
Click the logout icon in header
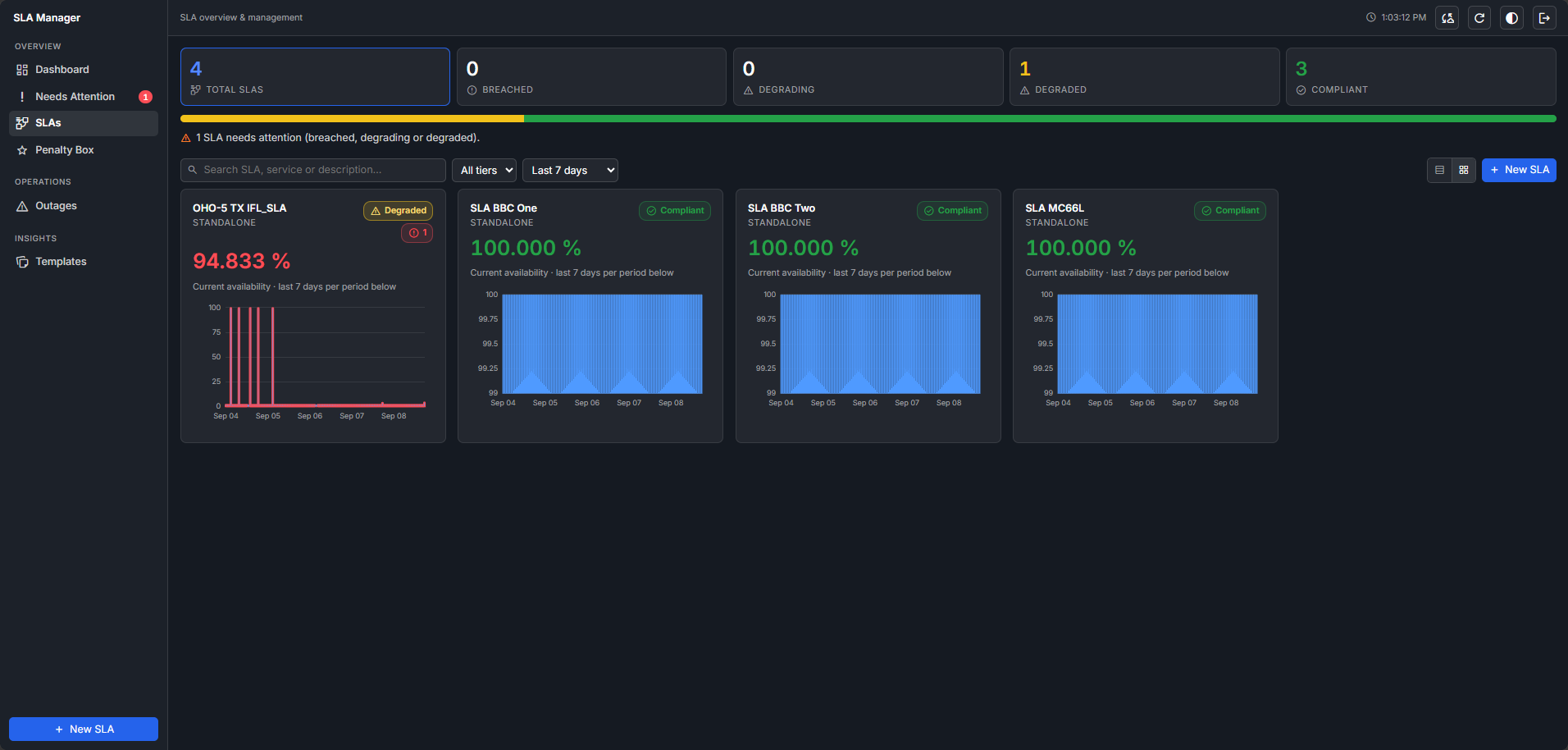coord(1544,17)
